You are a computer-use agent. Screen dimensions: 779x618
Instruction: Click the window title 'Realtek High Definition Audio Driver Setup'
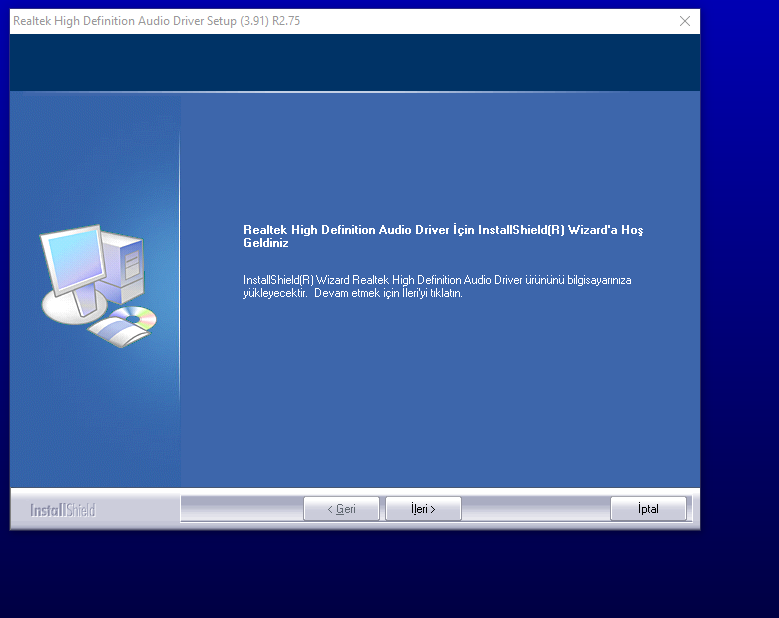point(125,21)
